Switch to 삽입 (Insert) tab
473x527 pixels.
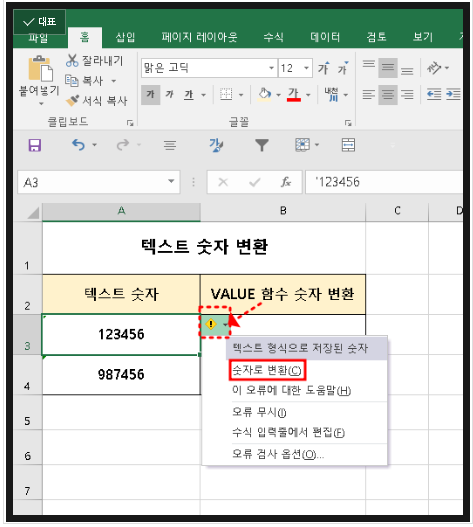(x=125, y=37)
